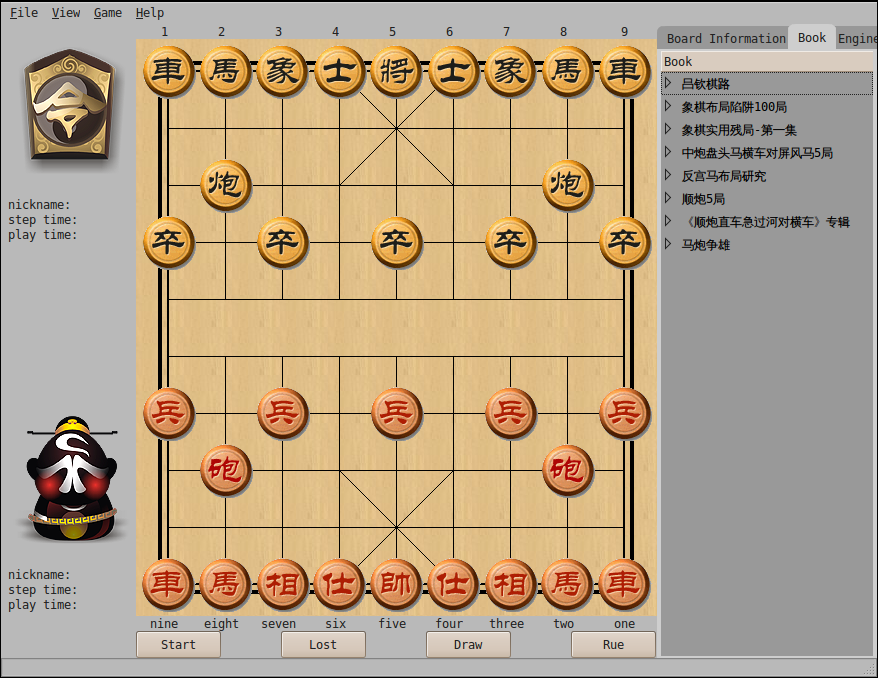Select the black pawn on file 9
Viewport: 878px width, 678px height.
[x=624, y=242]
